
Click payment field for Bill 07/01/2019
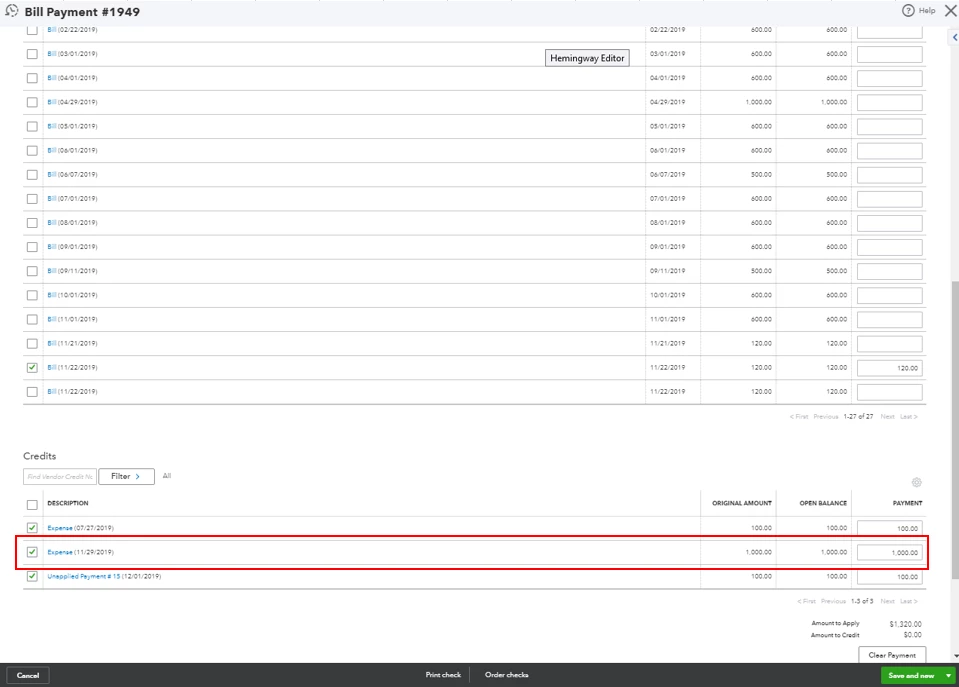[x=889, y=199]
